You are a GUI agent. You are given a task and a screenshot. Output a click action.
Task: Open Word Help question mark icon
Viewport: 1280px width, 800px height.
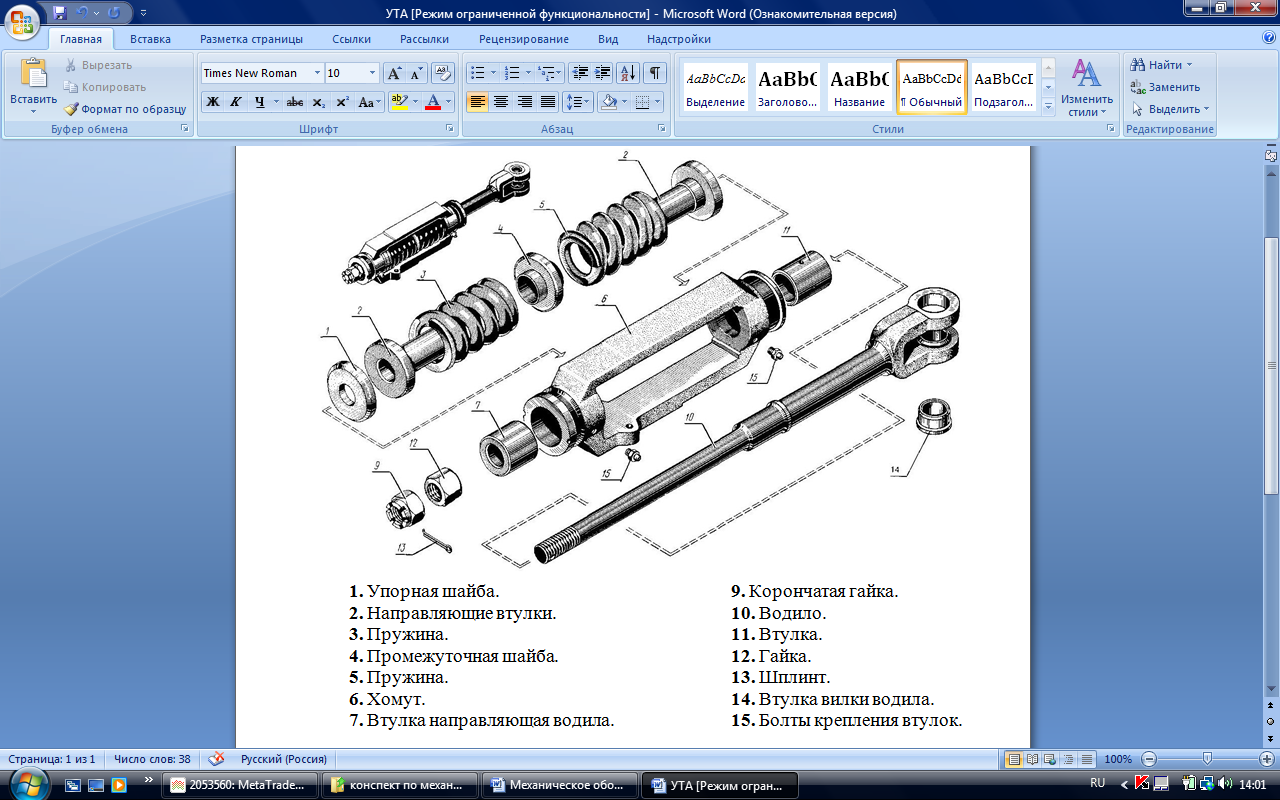pyautogui.click(x=1269, y=38)
